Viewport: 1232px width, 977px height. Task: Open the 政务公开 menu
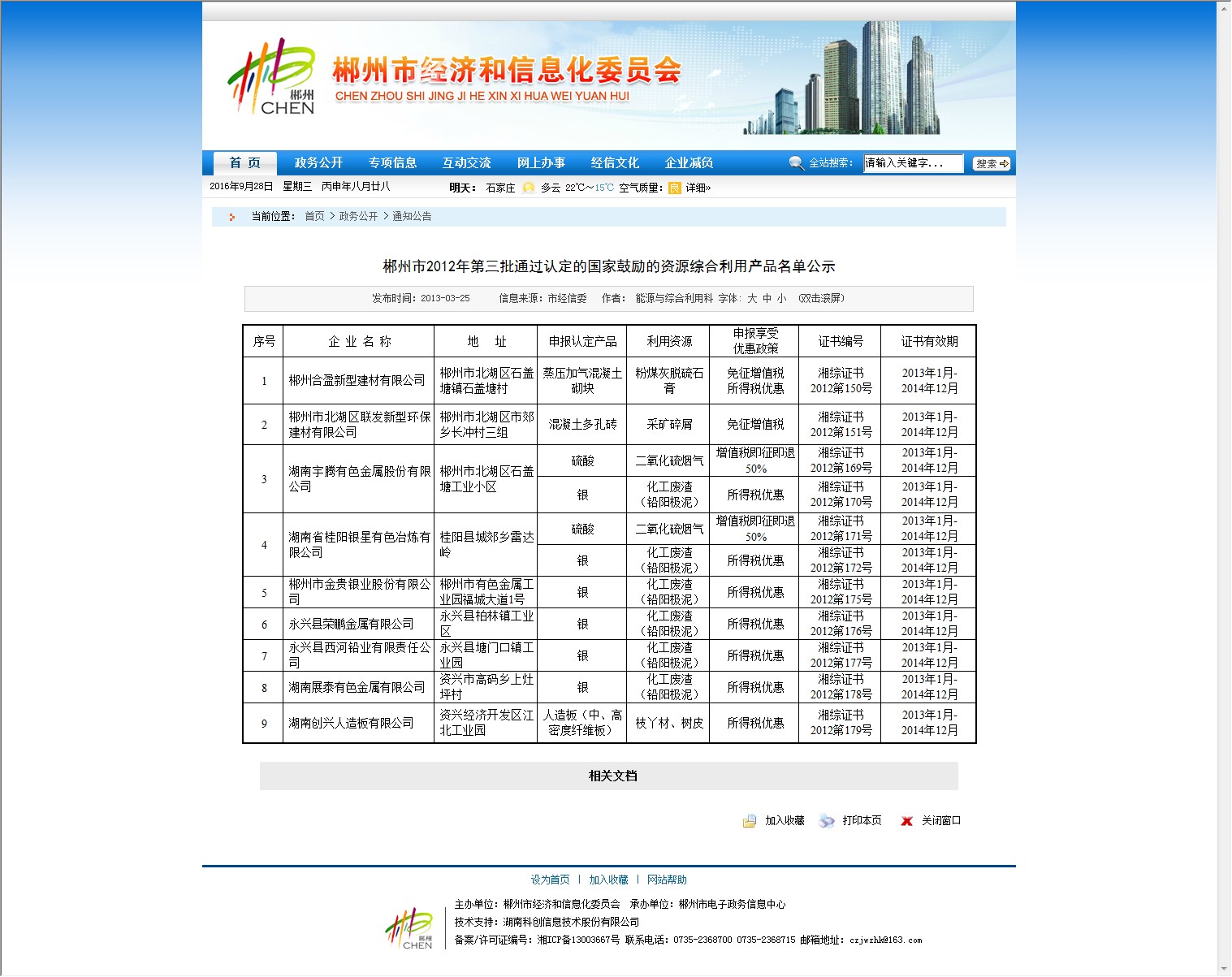point(318,163)
